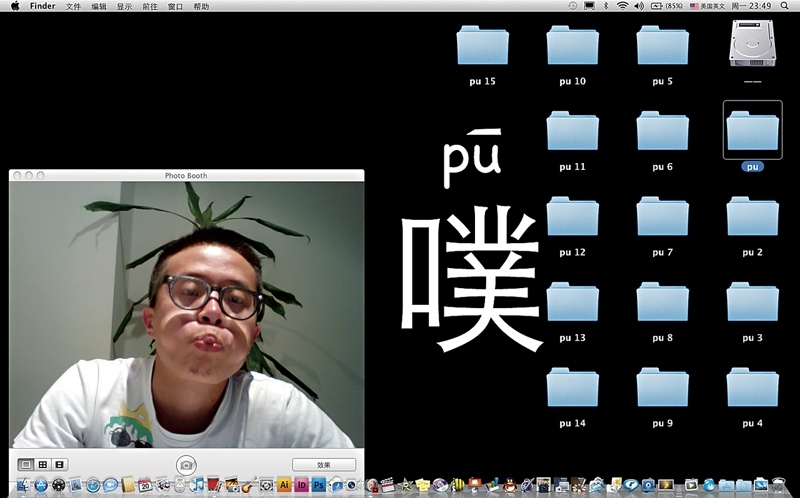This screenshot has height=498, width=800.
Task: Select four-up burst mode in Photo Booth
Action: point(43,464)
